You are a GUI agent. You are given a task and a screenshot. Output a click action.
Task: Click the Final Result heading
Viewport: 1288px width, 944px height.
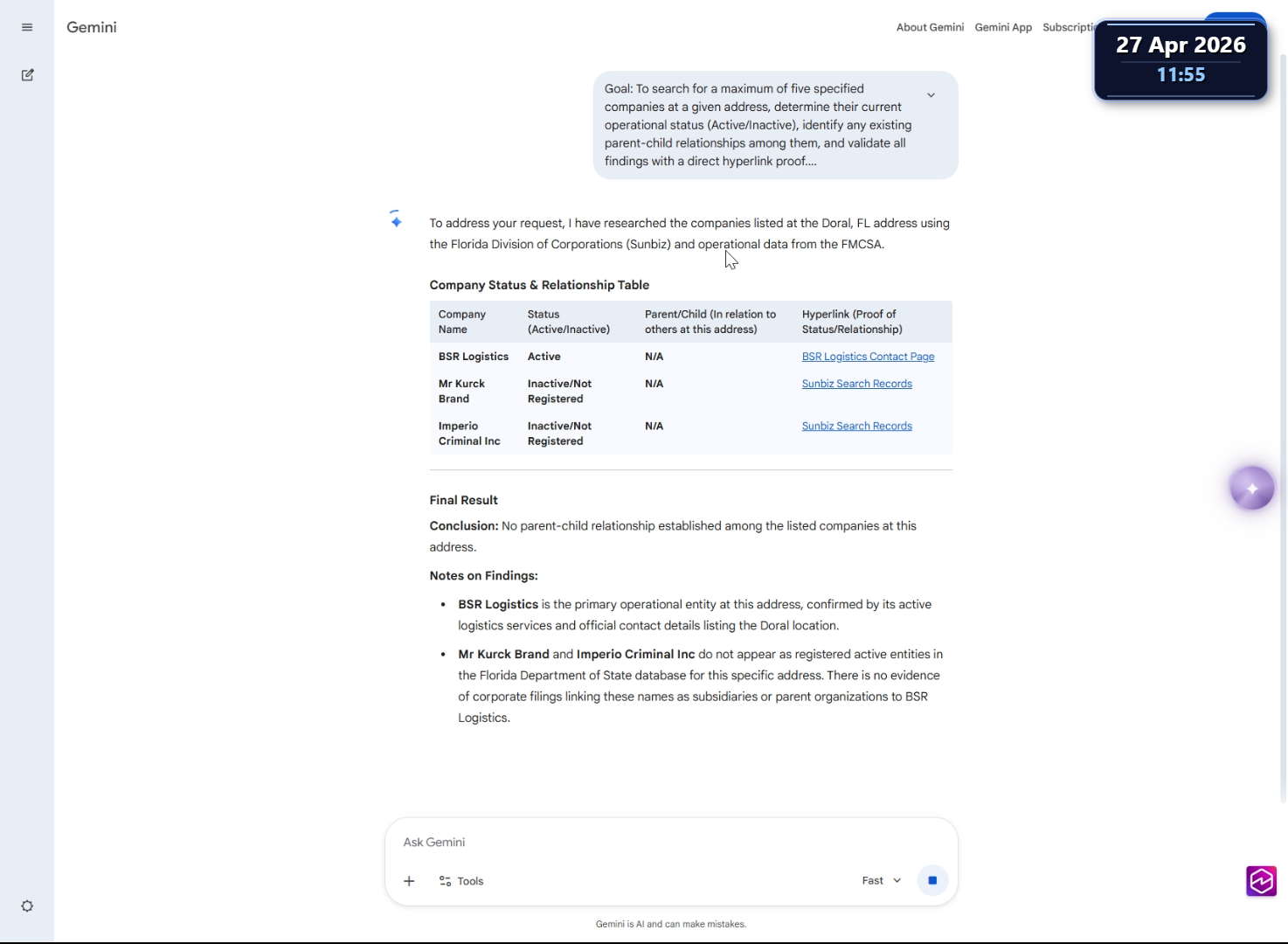pos(463,500)
